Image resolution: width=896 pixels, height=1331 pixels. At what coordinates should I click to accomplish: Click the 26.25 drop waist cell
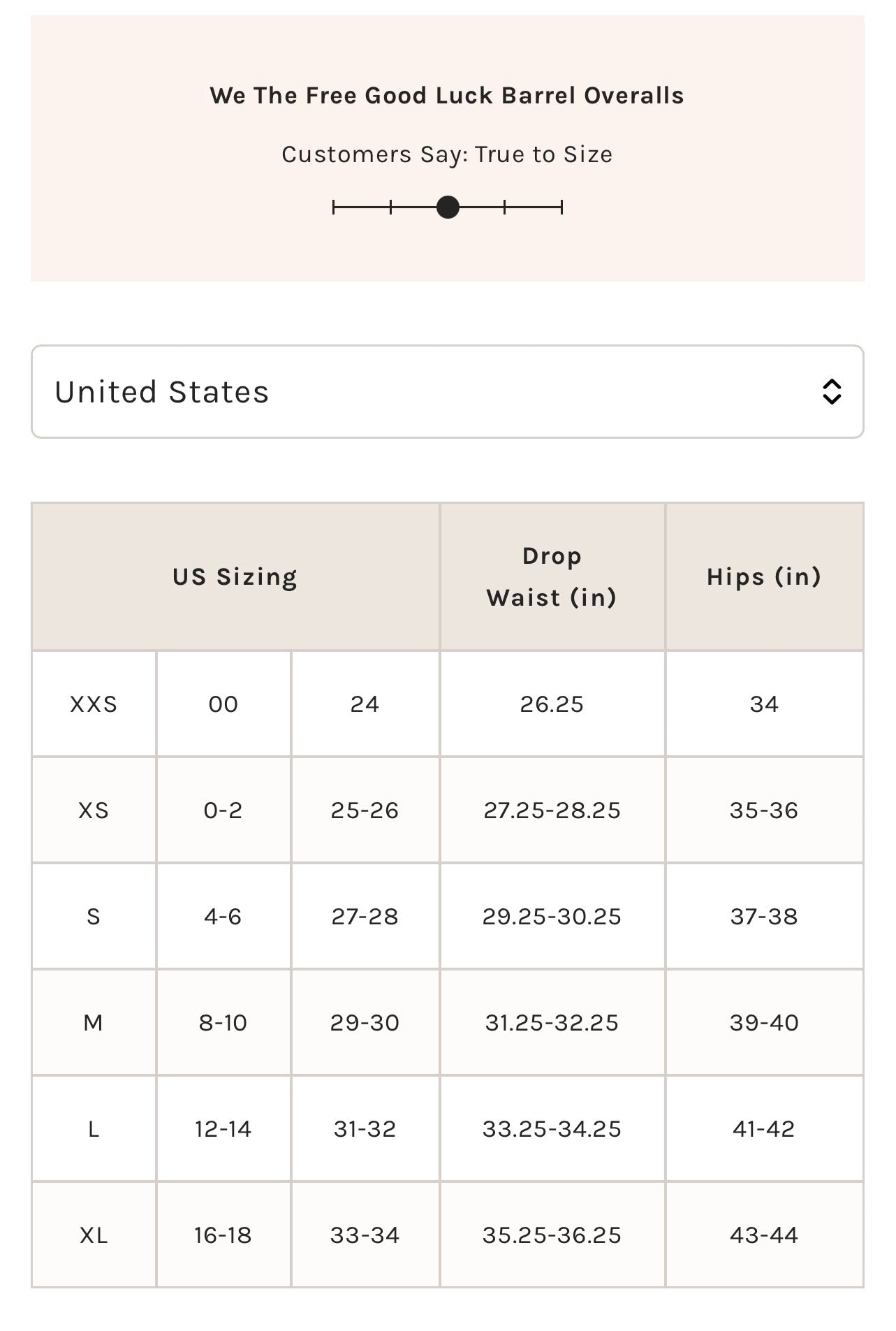552,704
